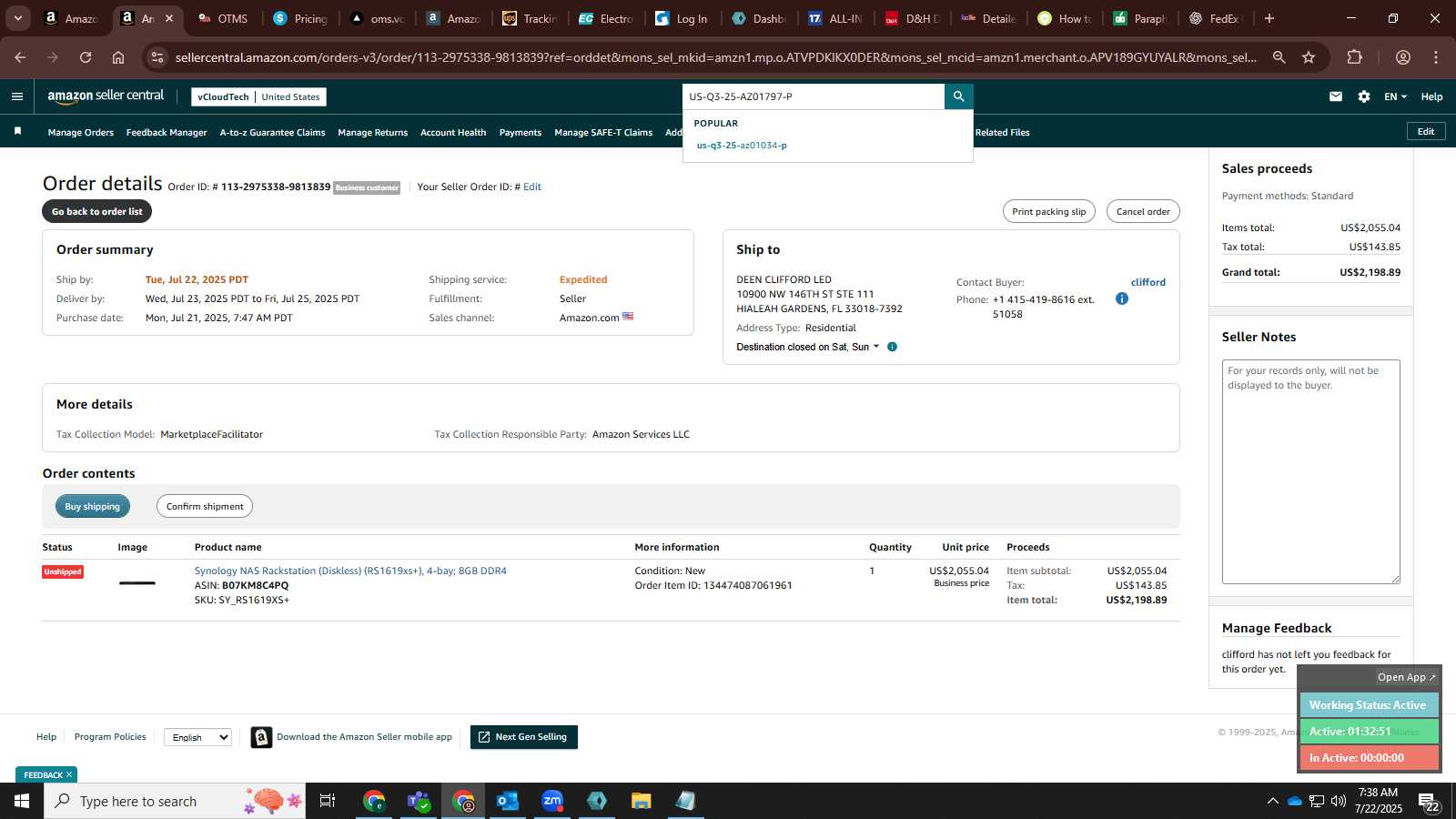Click buyer name clifford link

click(x=1148, y=282)
